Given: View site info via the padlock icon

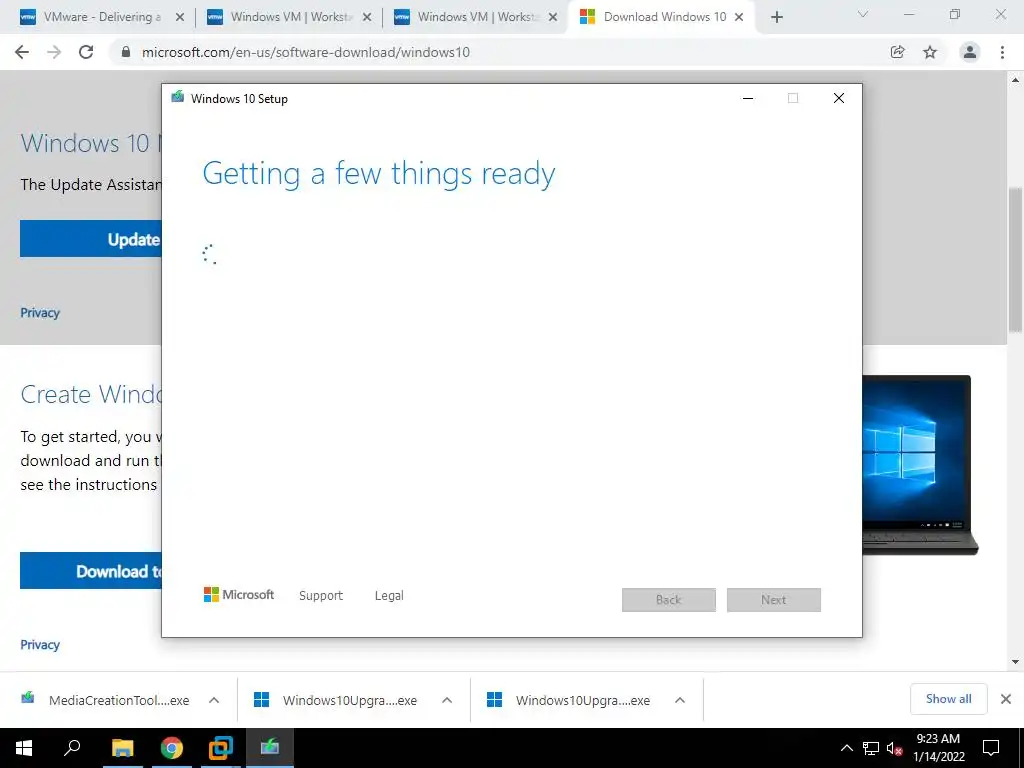Looking at the screenshot, I should click(126, 52).
